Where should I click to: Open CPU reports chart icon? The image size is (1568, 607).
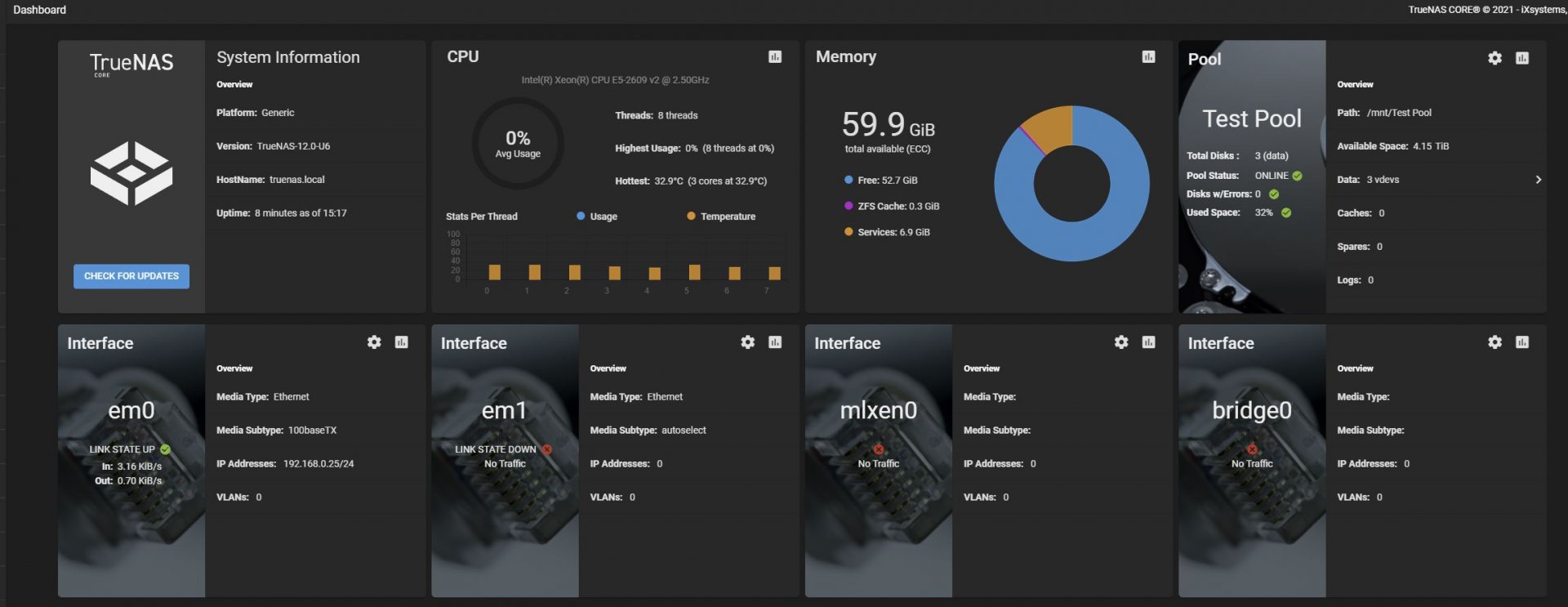[775, 56]
